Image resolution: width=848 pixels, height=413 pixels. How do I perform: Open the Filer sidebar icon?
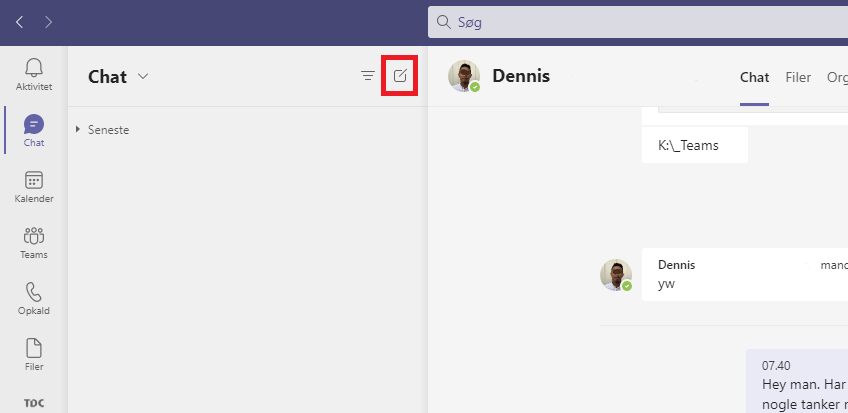34,348
